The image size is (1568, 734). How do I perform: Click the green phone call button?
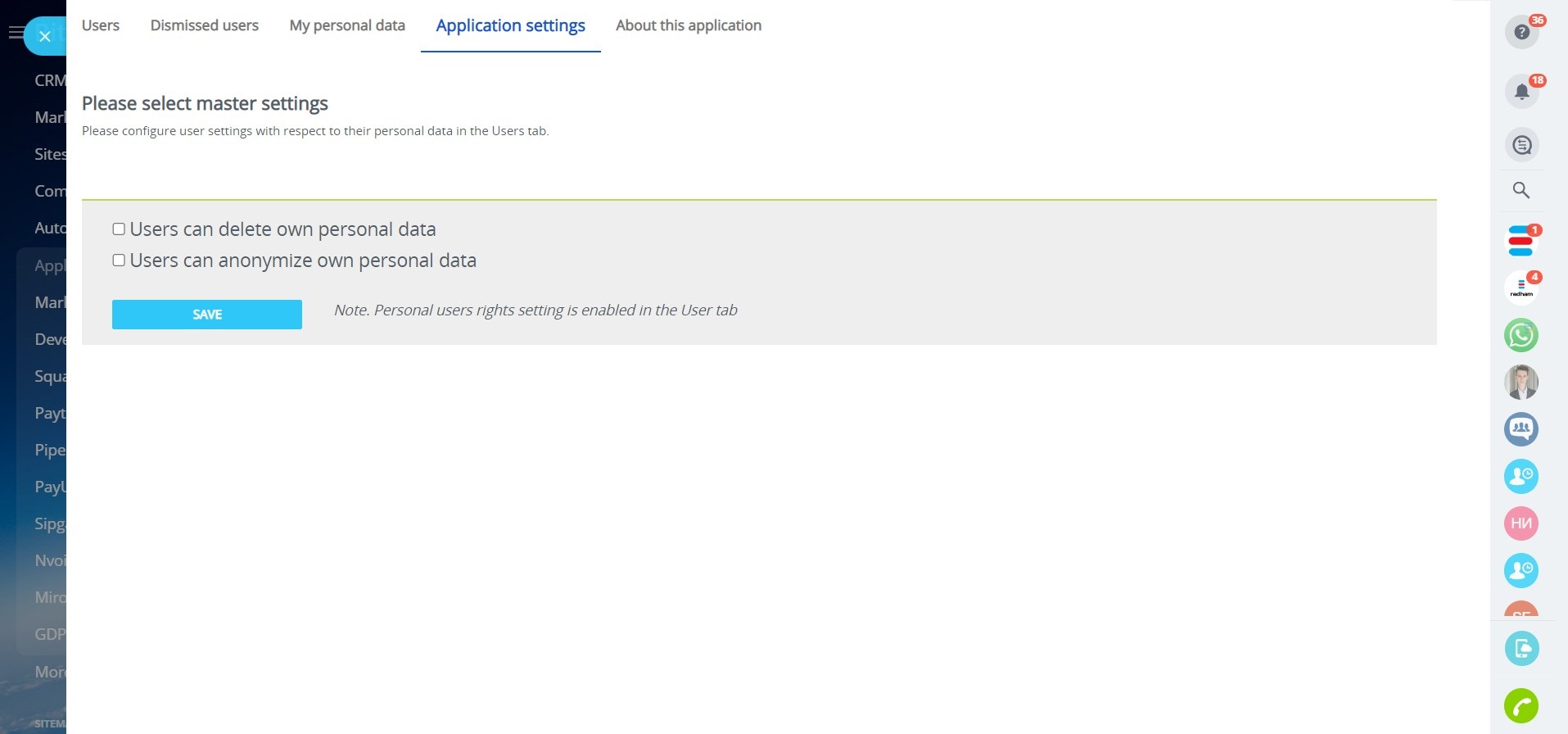point(1521,705)
